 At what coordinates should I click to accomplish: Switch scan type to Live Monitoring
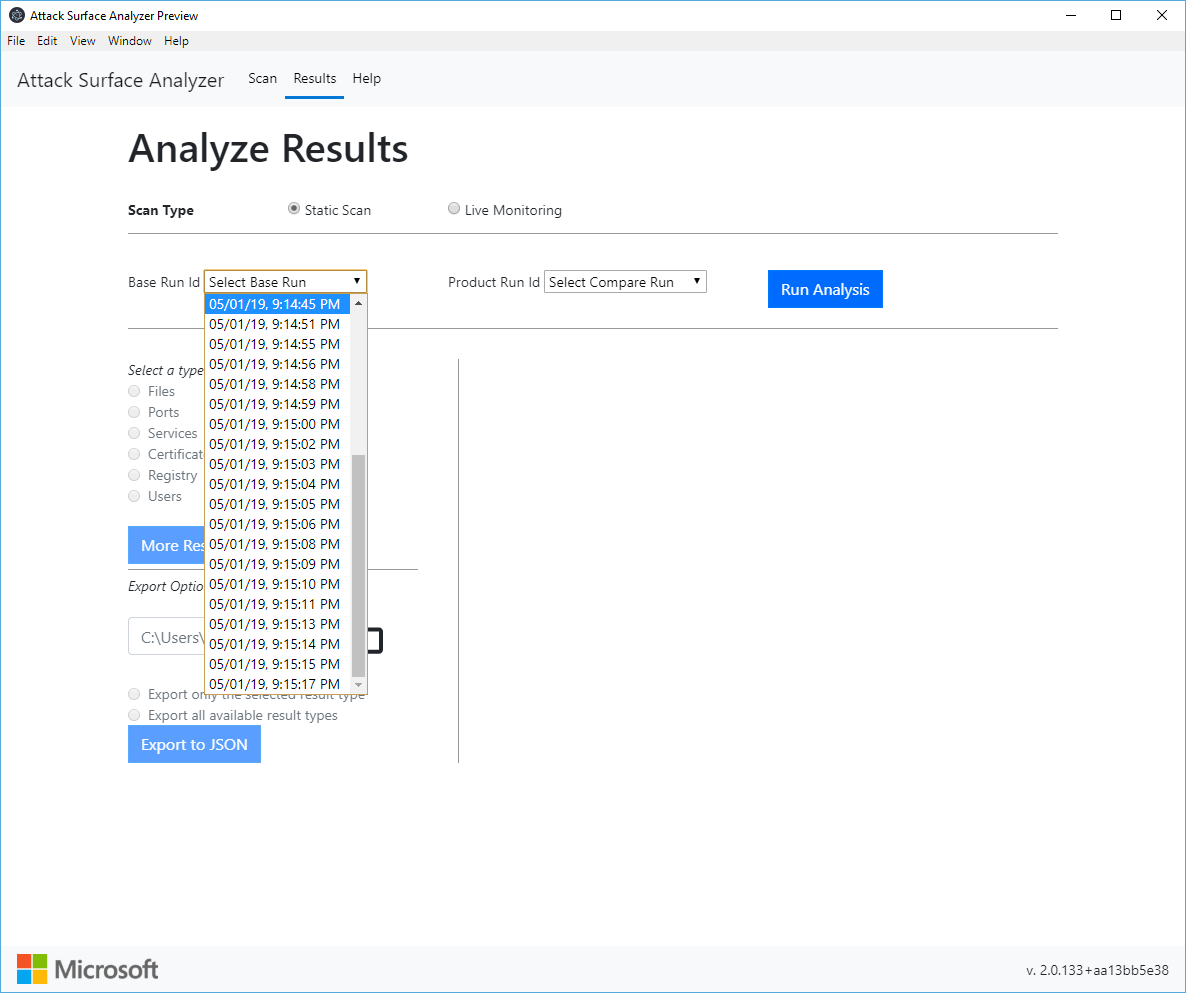click(x=454, y=208)
